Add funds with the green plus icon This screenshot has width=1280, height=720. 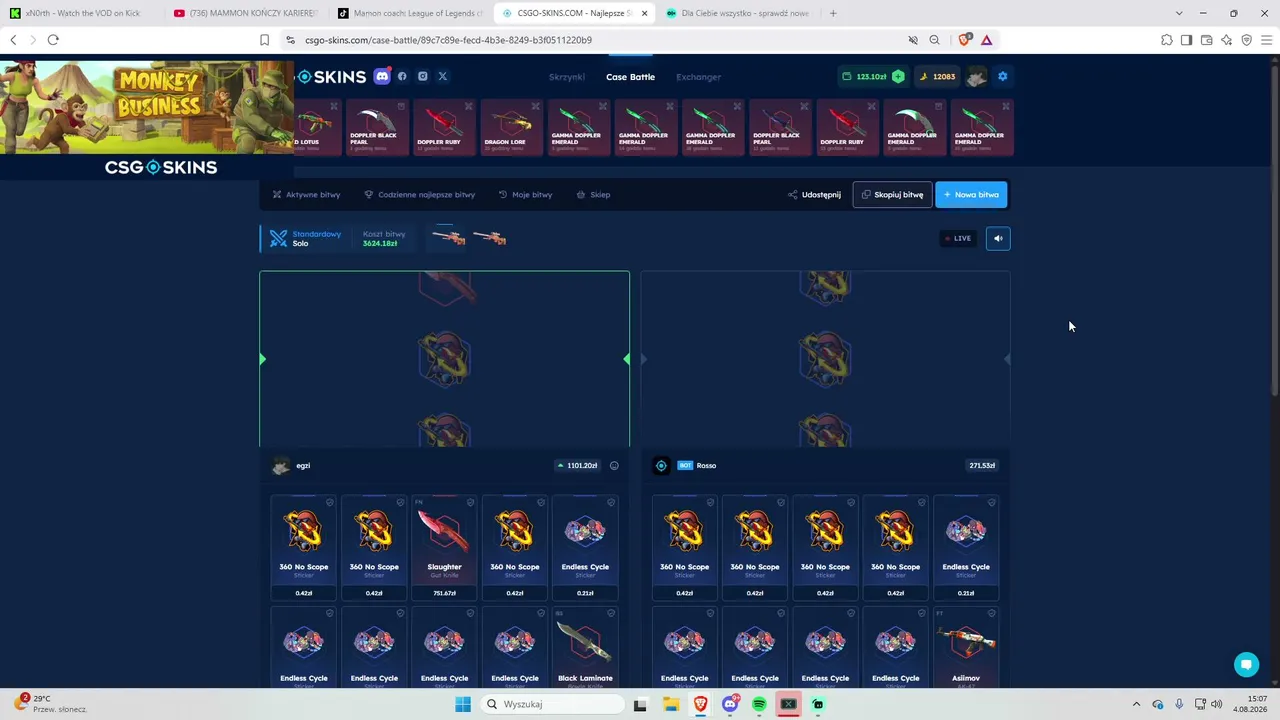(898, 76)
